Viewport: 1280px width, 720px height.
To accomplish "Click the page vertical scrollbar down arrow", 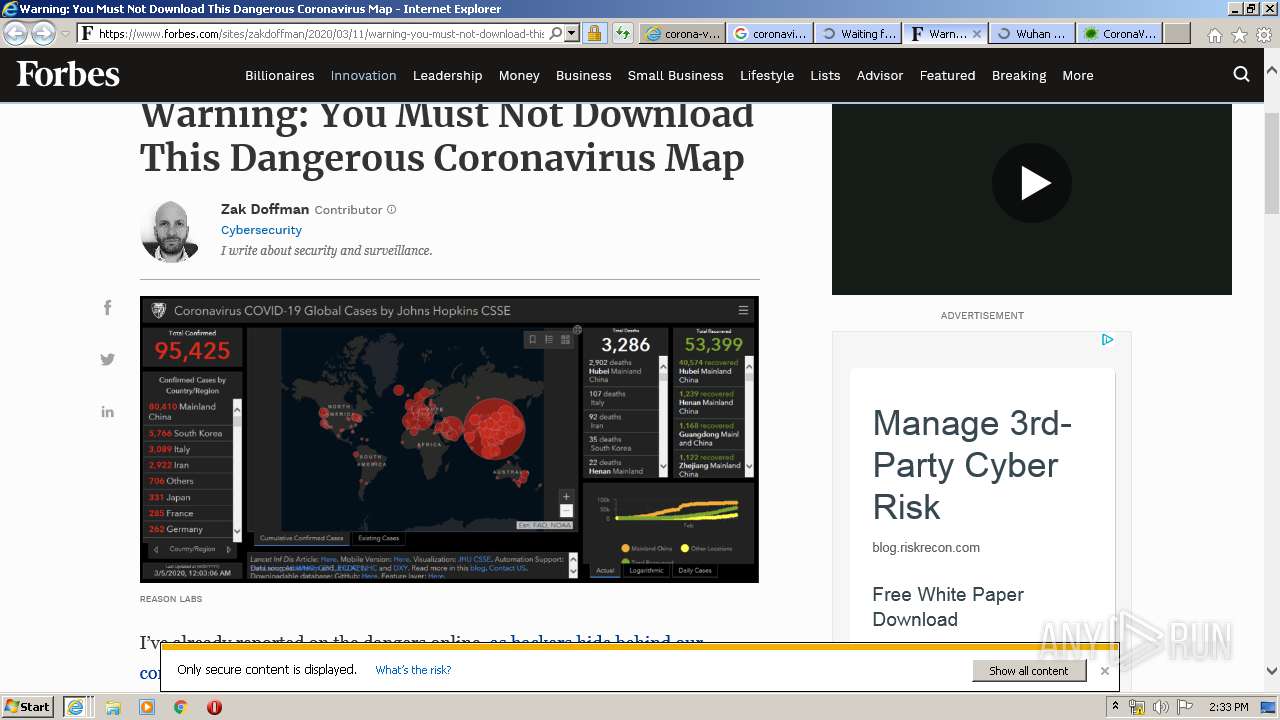I will point(1272,671).
